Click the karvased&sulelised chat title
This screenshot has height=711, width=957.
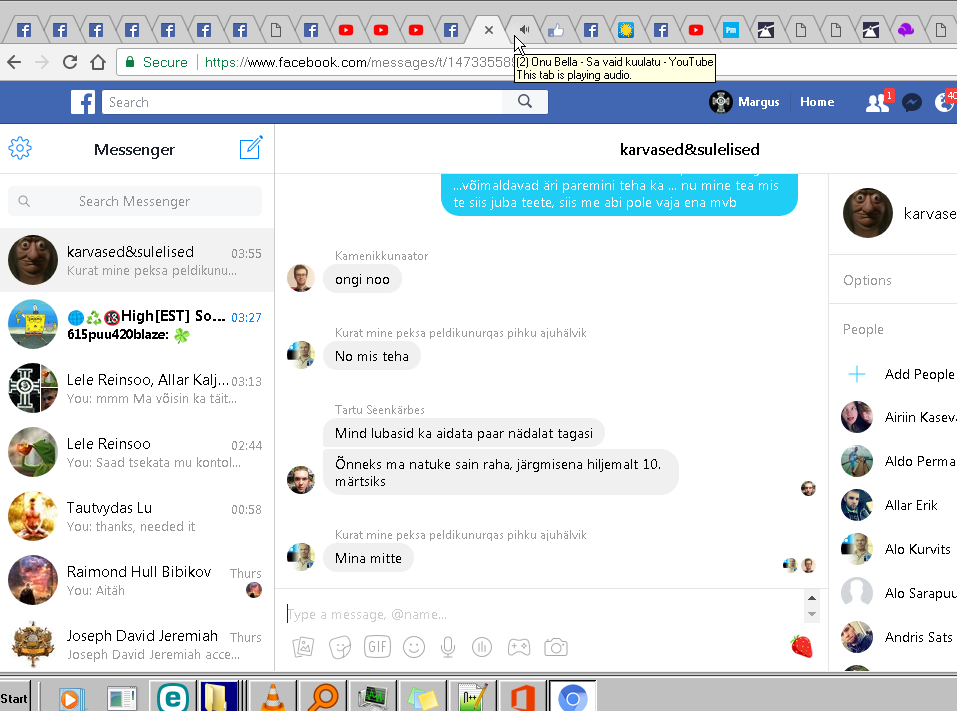[x=690, y=149]
